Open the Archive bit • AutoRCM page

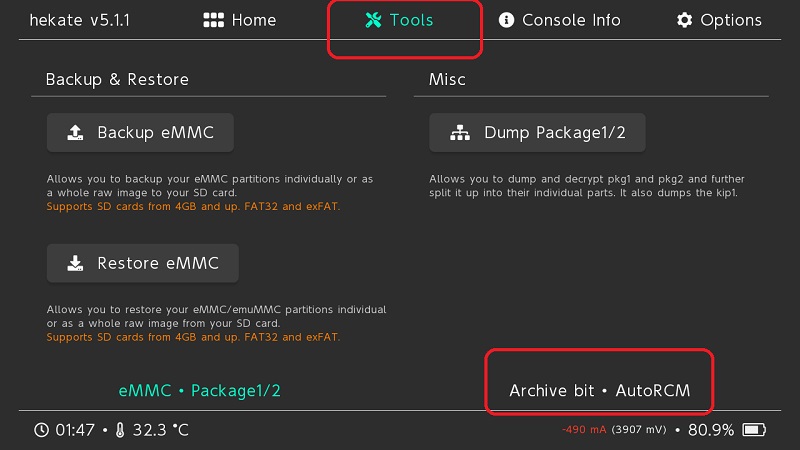pos(599,390)
